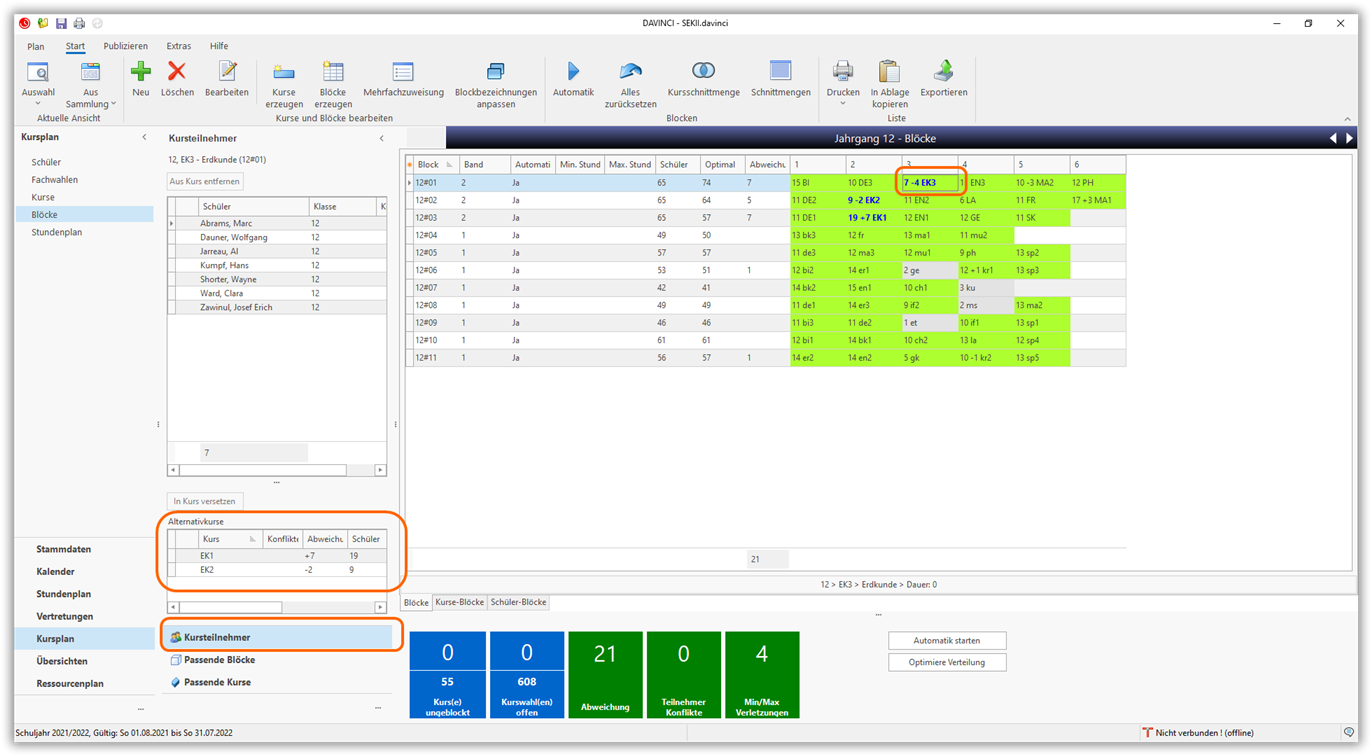Viewport: 1372px width, 756px height.
Task: Select the Passende Blöcke panel
Action: pyautogui.click(x=219, y=660)
